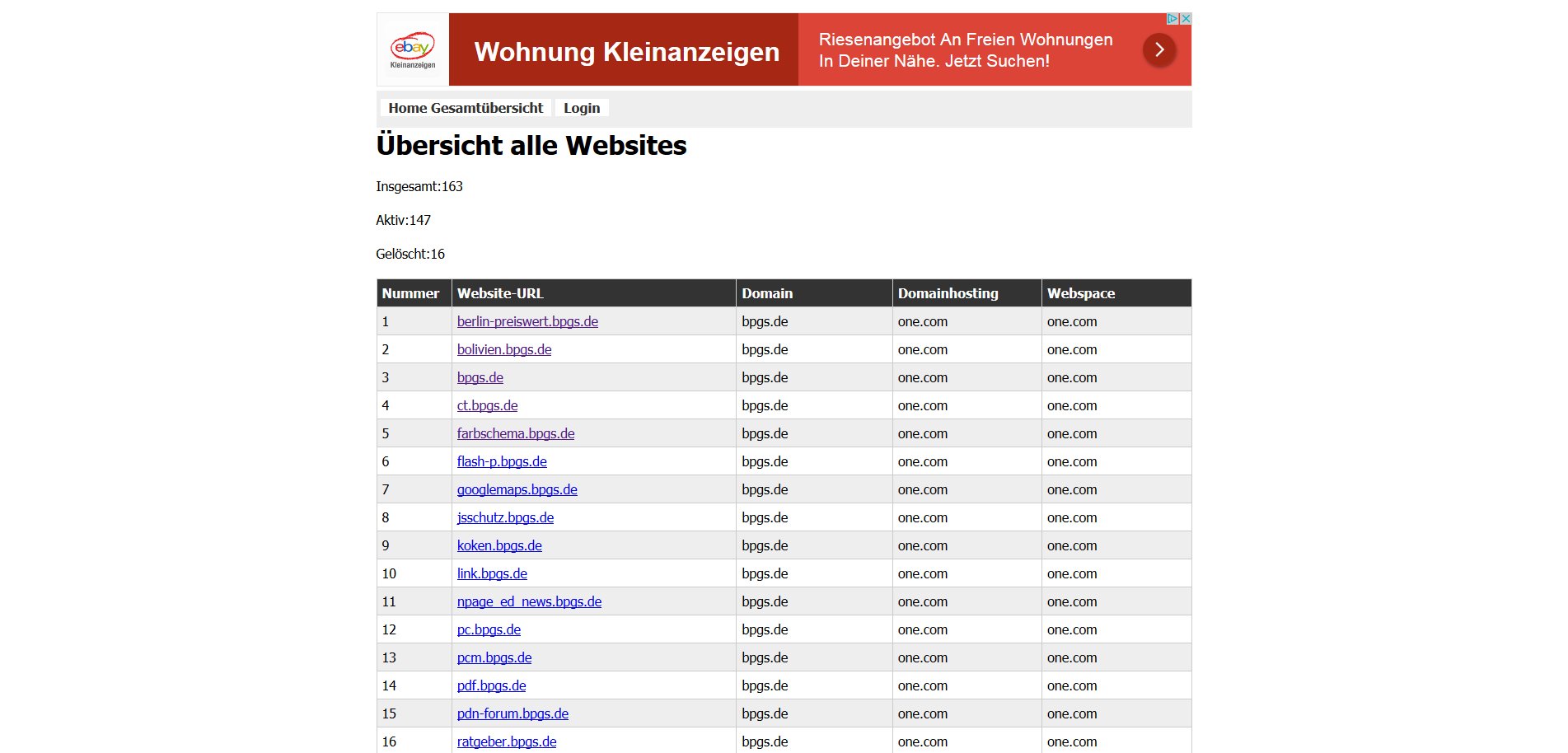Visit the jsschutz.bpgs.de site
Viewport: 1568px width, 753px height.
[x=505, y=517]
